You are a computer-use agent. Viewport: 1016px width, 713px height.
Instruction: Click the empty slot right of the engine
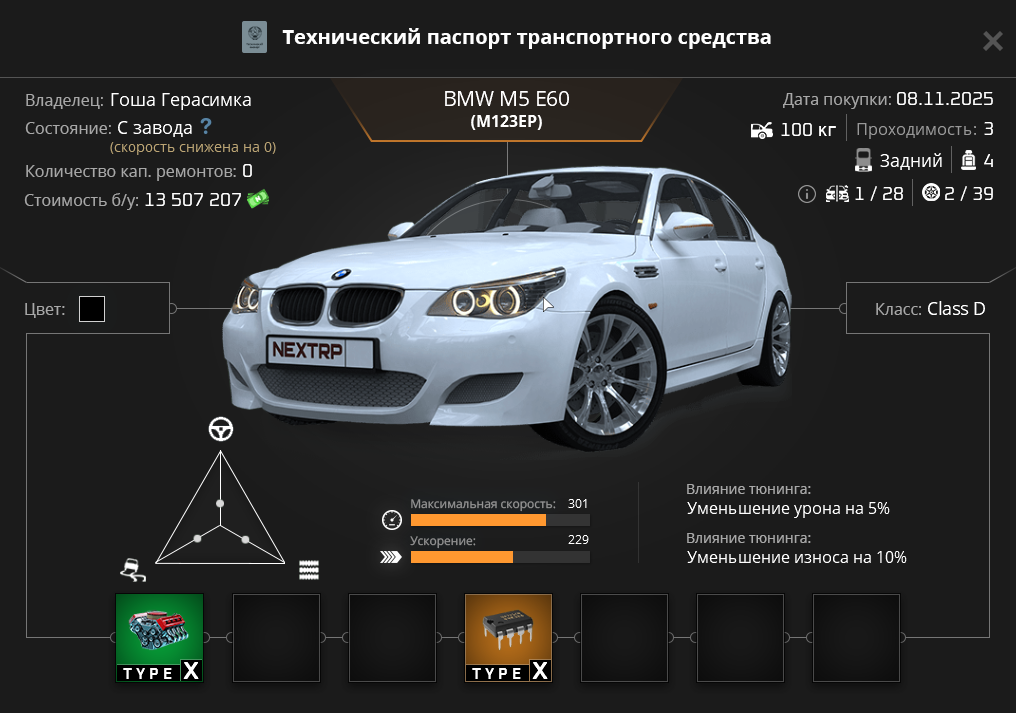coord(276,638)
